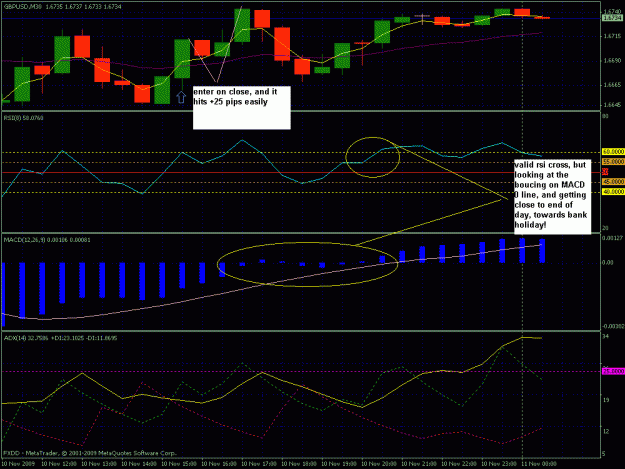Click the '10 Nov 13:00' time label
The height and width of the screenshot is (469, 625).
[99, 464]
